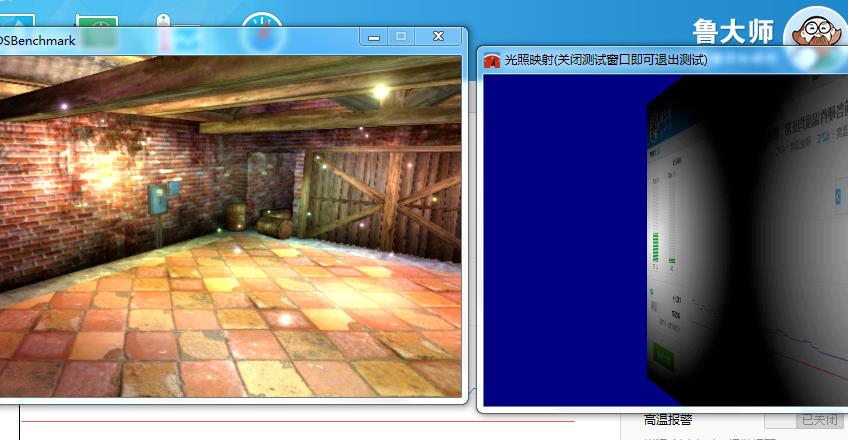Click the wooden gate in the 3D scene
848x440 pixels.
[x=380, y=200]
